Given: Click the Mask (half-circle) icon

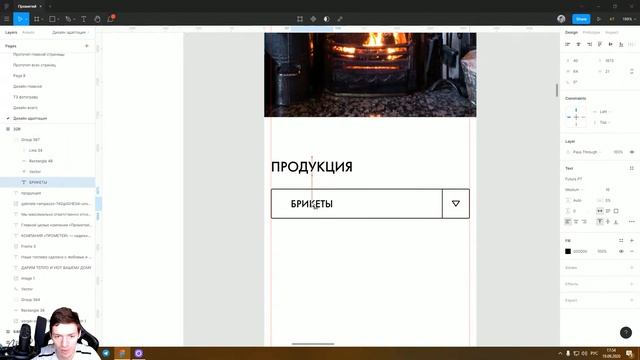Looking at the screenshot, I should 327,19.
